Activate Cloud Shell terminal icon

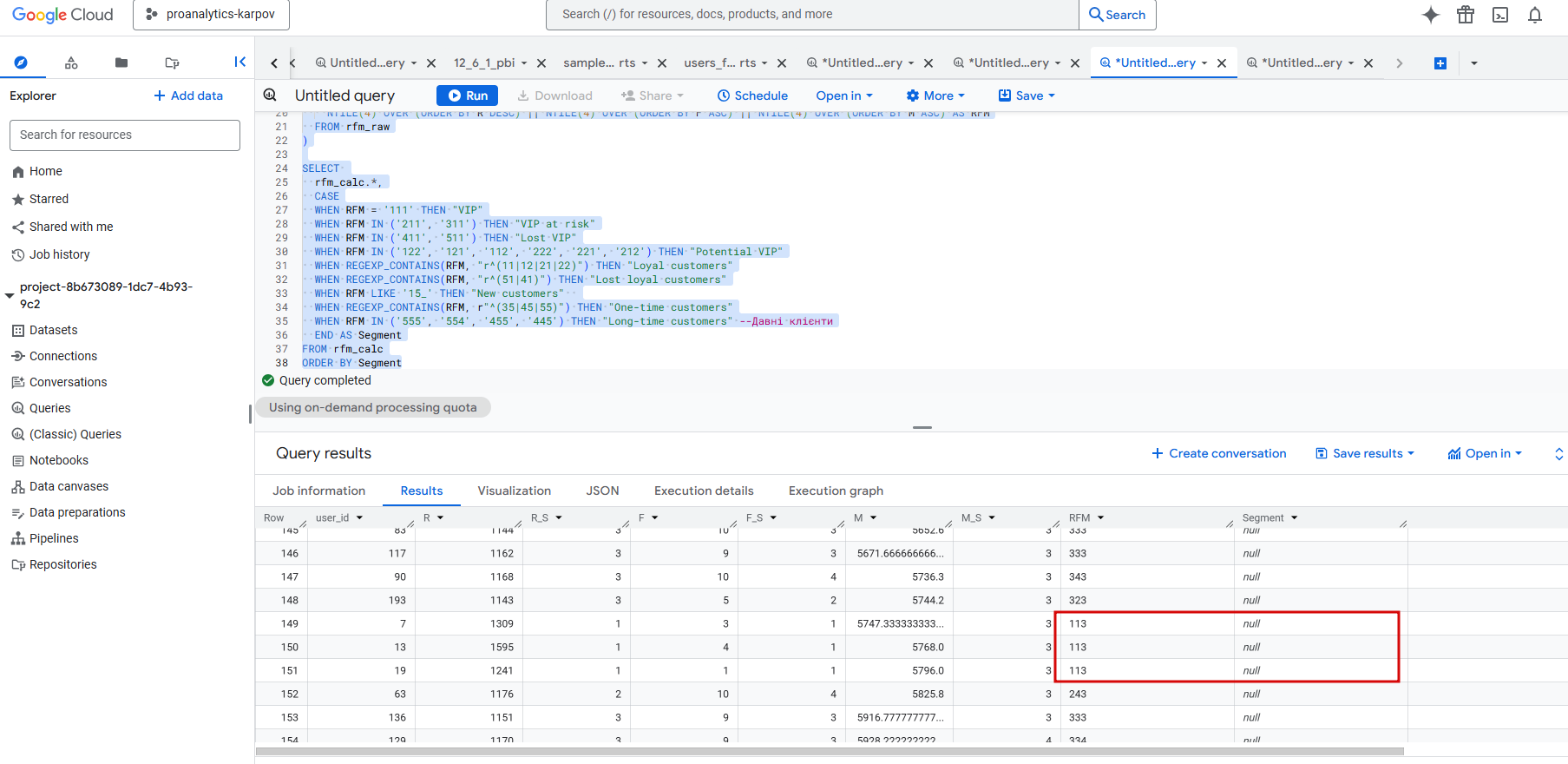(x=1500, y=15)
